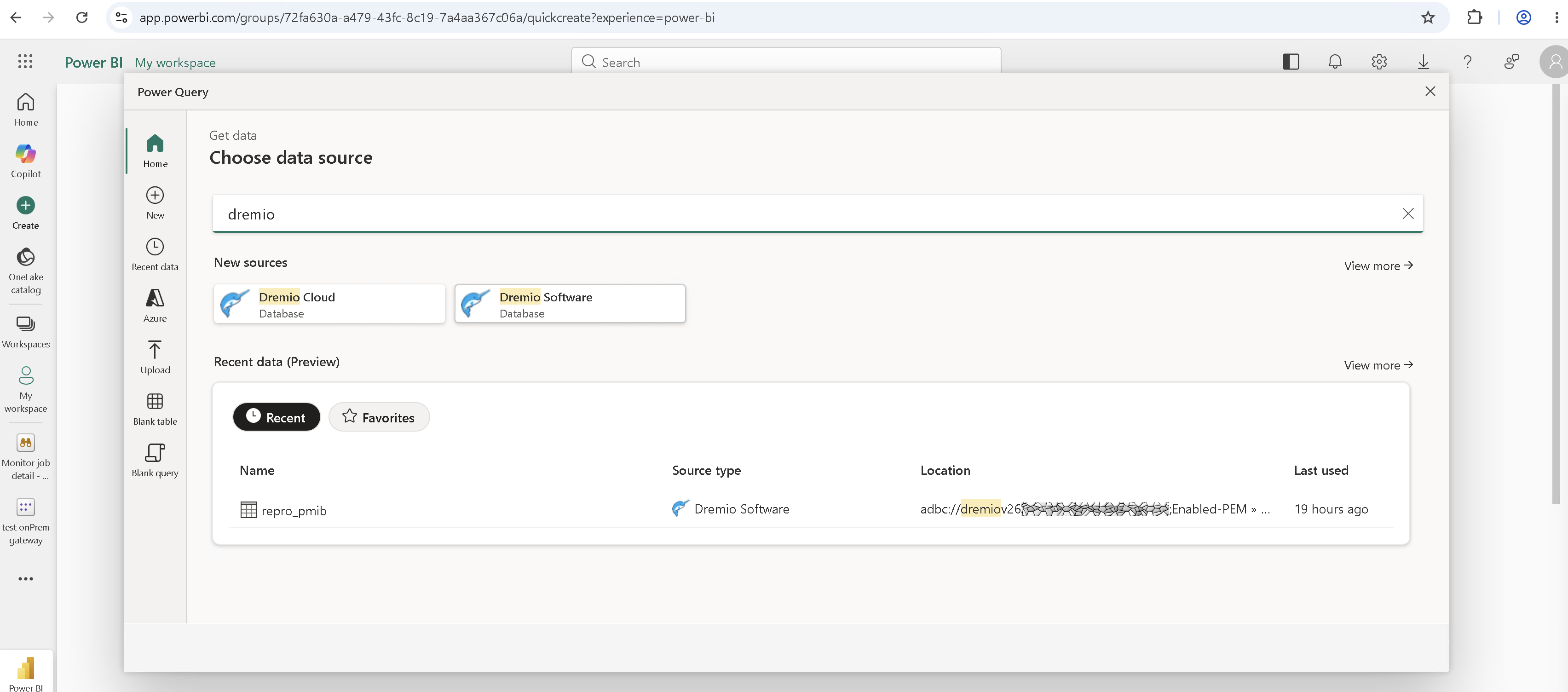Switch to the Favorites filter pill
Screen dimensions: 1568x692
[x=379, y=417]
